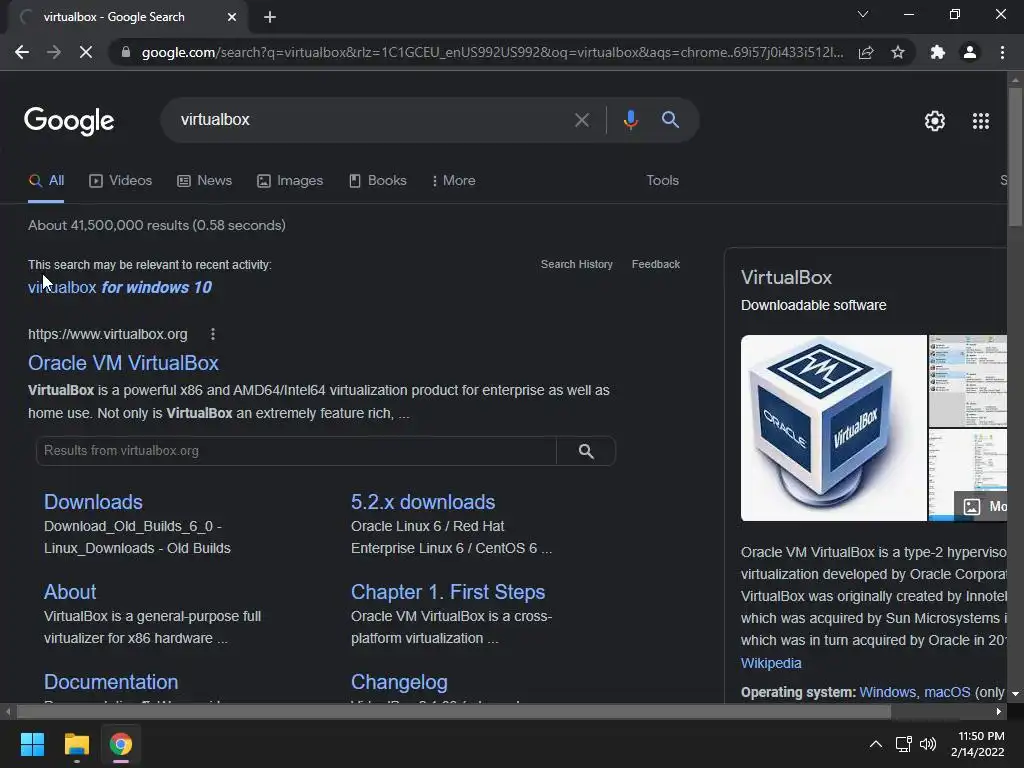Click the horizontal scrollbar thumb

click(453, 712)
